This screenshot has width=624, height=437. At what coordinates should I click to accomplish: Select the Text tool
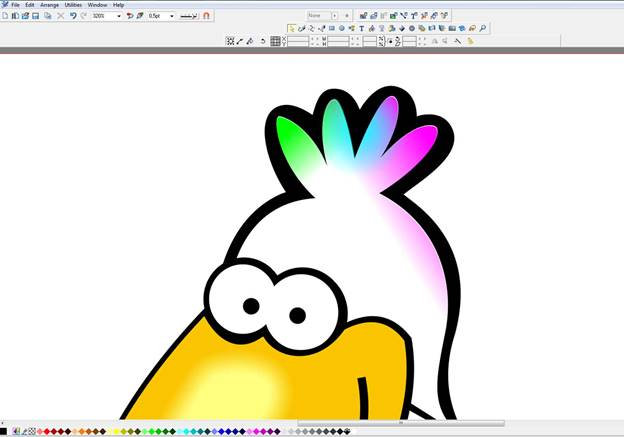pyautogui.click(x=361, y=28)
